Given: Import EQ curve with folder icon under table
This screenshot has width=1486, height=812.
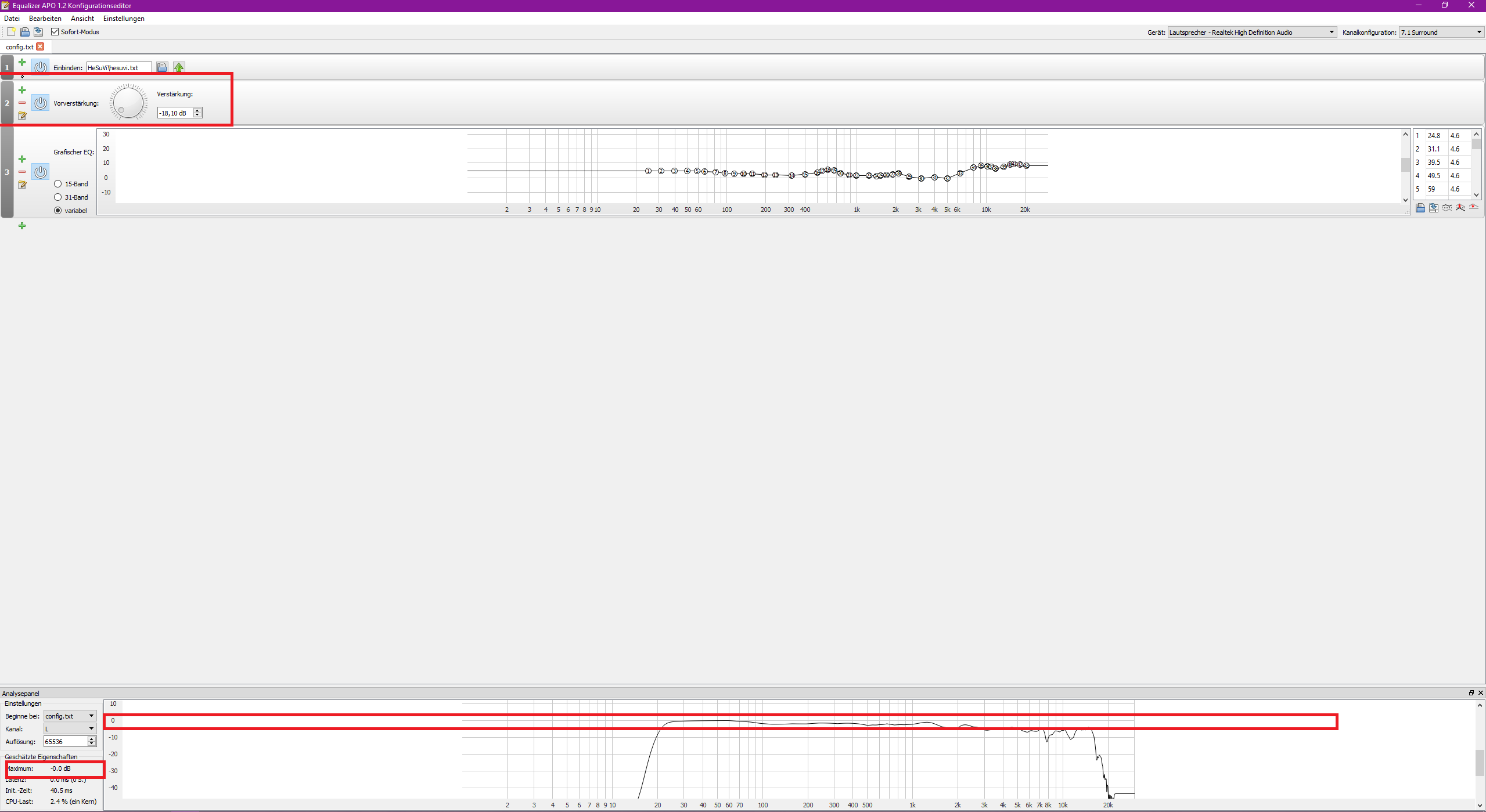Looking at the screenshot, I should coord(1420,208).
